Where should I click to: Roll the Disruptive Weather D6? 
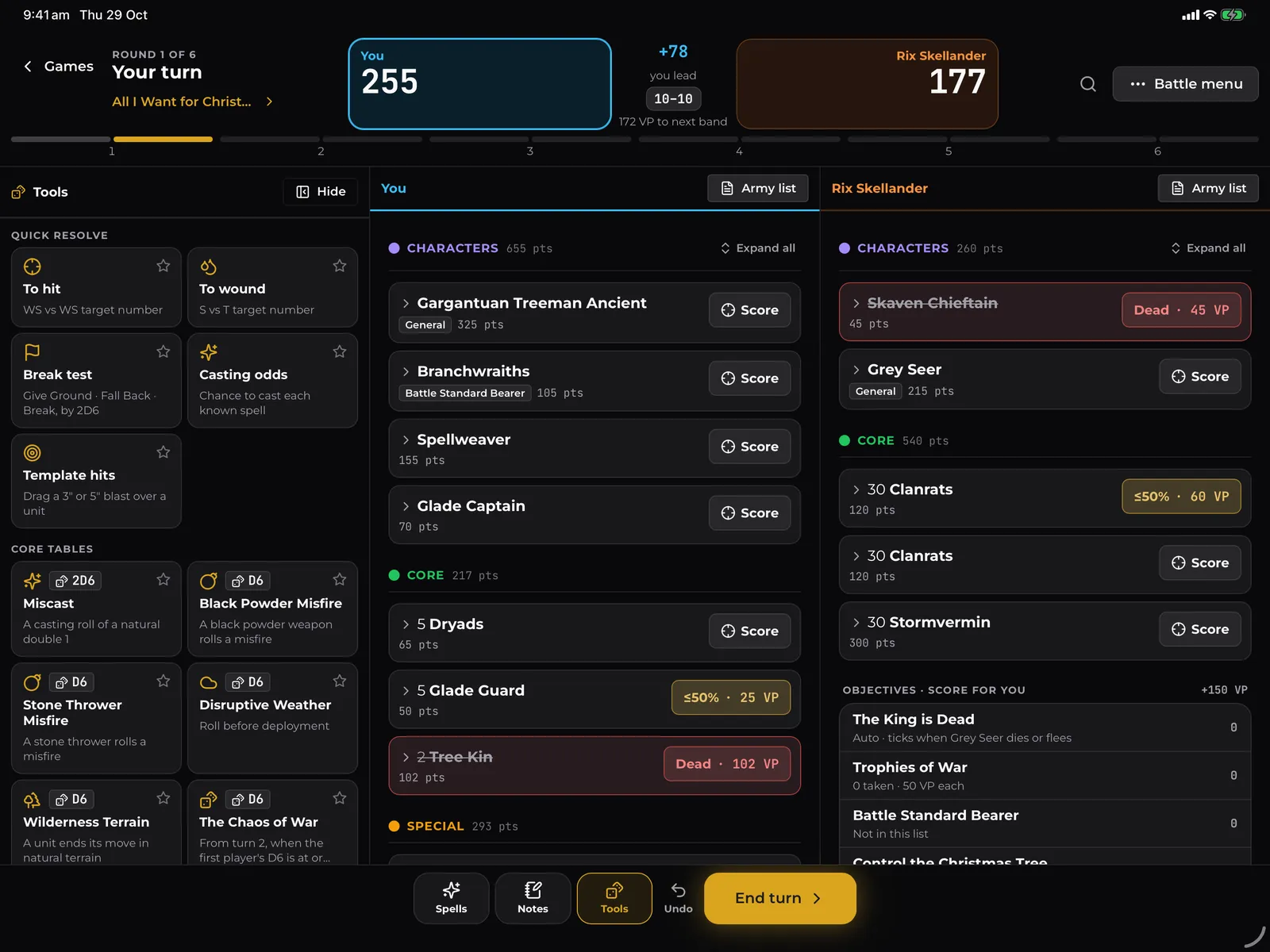pos(248,682)
